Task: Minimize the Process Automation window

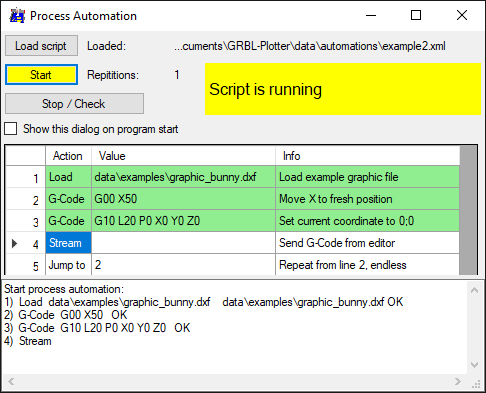Action: pos(371,15)
